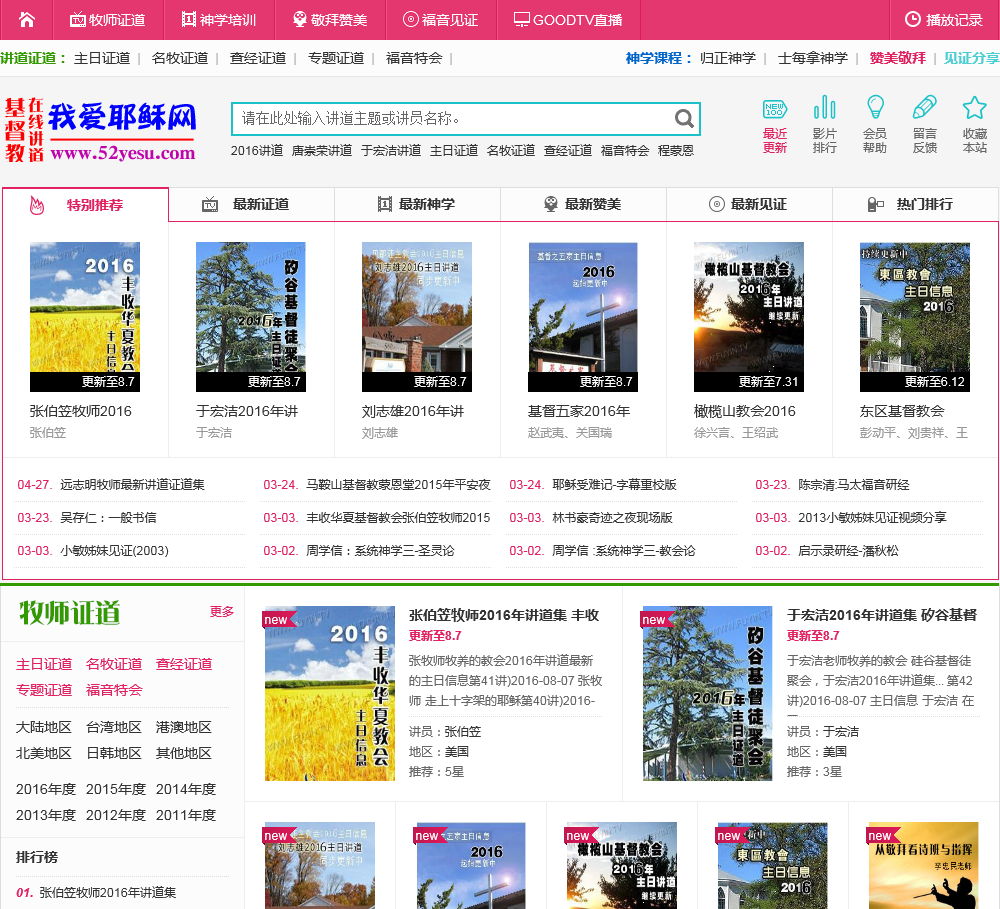Open 归正神学 course link

[x=728, y=58]
